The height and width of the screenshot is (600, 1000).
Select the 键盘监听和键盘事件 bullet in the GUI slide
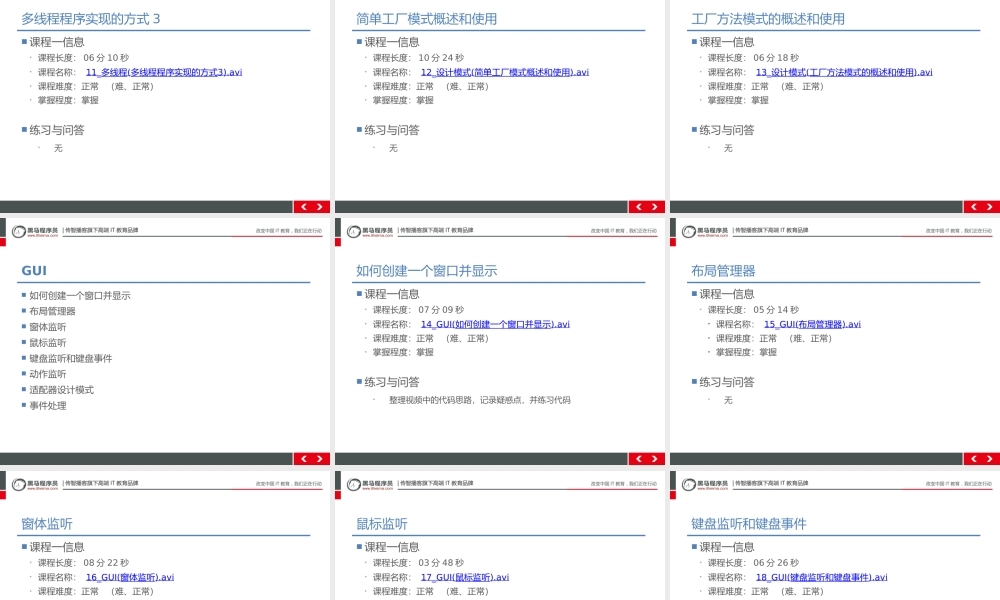point(70,358)
